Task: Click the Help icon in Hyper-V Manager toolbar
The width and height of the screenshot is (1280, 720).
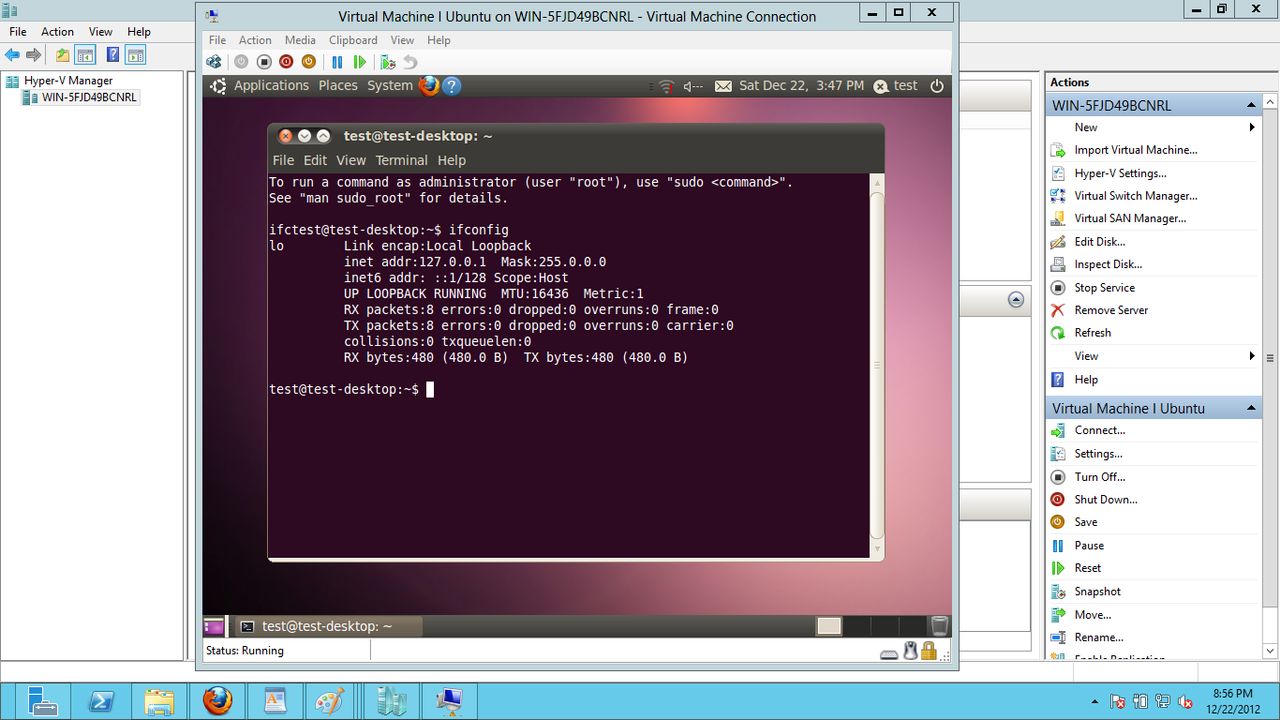Action: [113, 55]
